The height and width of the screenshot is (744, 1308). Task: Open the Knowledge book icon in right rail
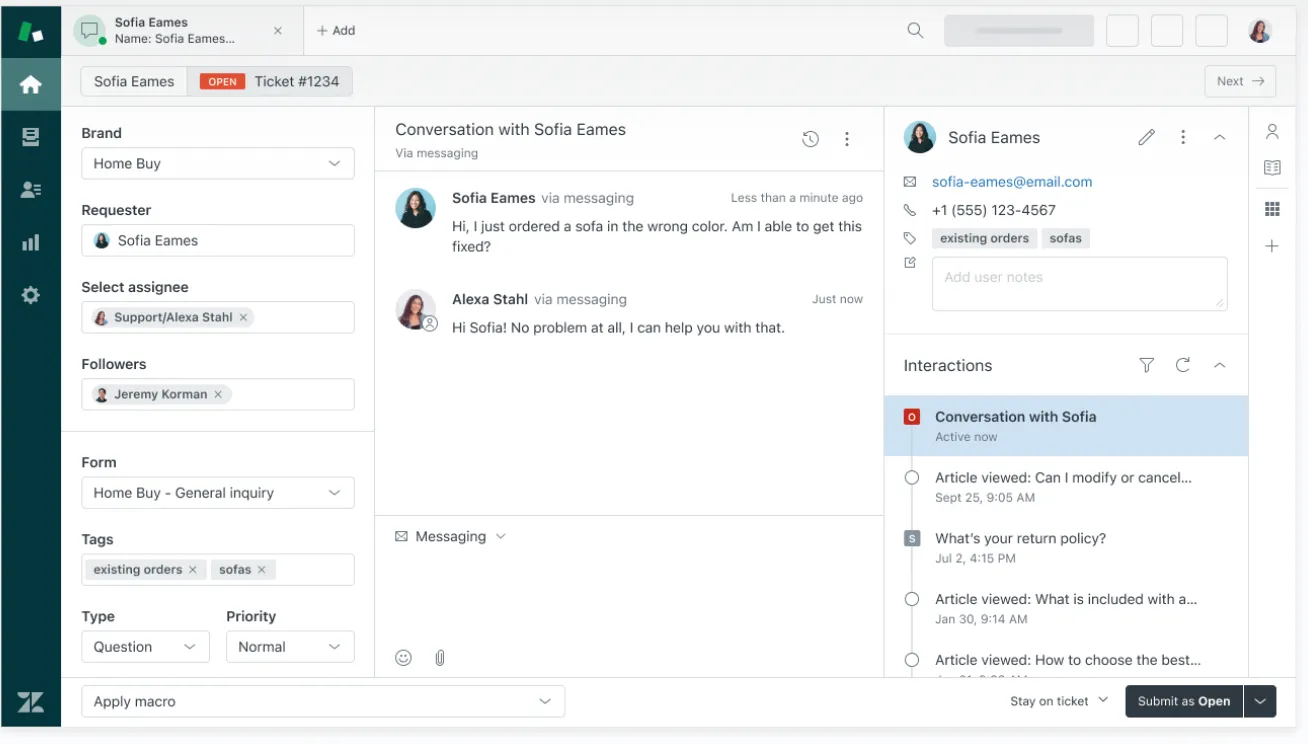click(x=1272, y=168)
